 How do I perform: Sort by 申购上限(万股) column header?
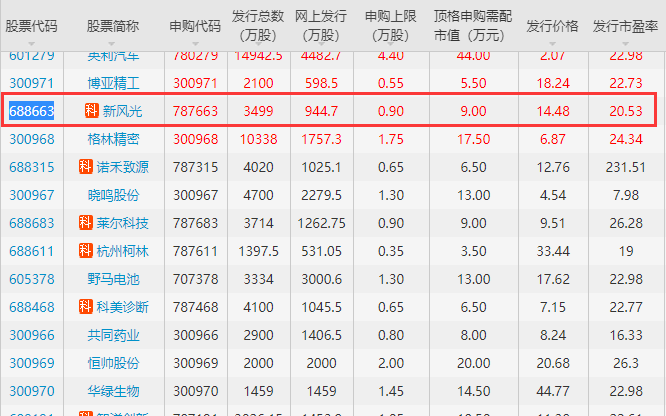pos(390,25)
